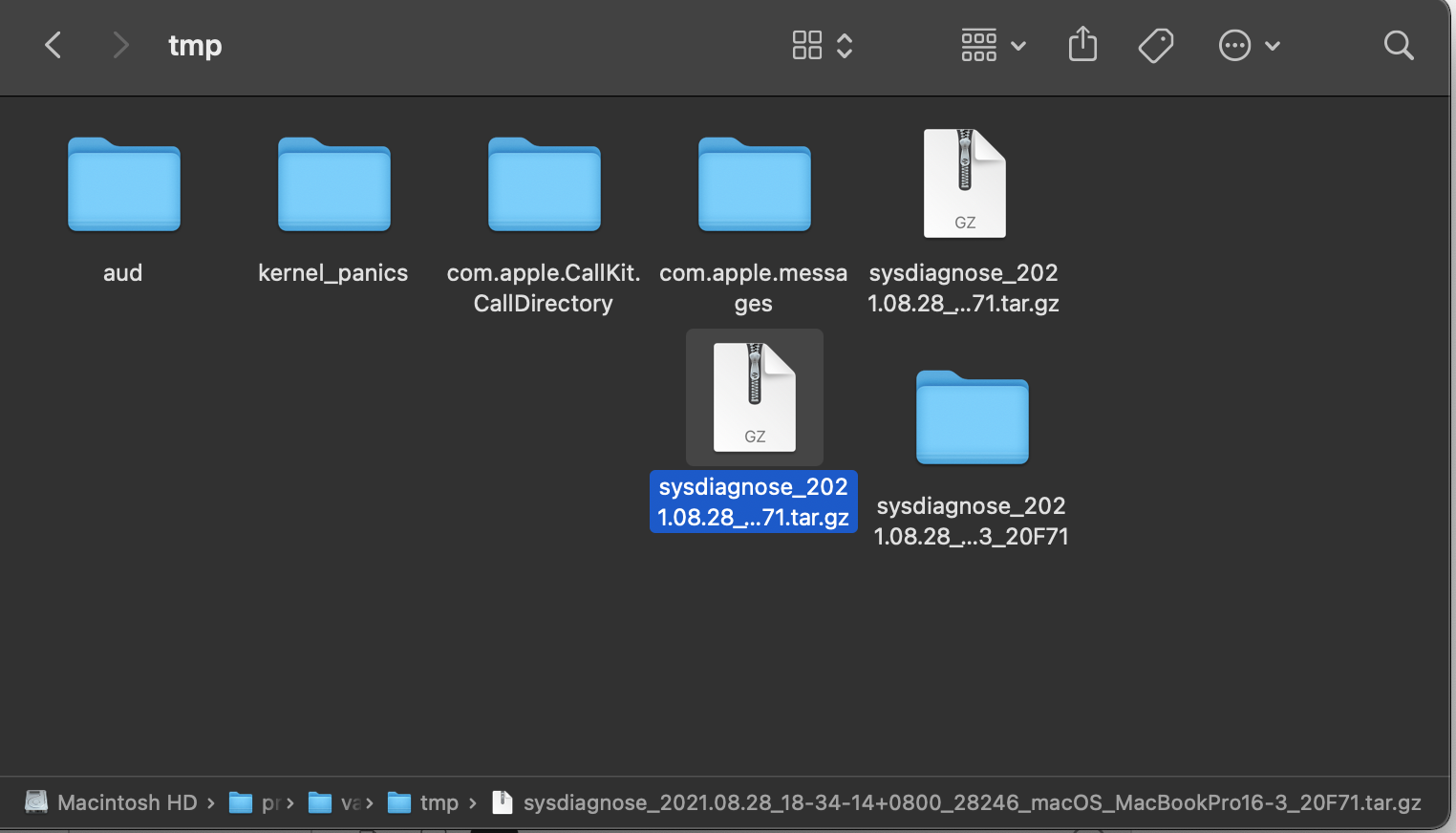Image resolution: width=1456 pixels, height=833 pixels.
Task: Click the pr folder in path bar
Action: (x=254, y=802)
